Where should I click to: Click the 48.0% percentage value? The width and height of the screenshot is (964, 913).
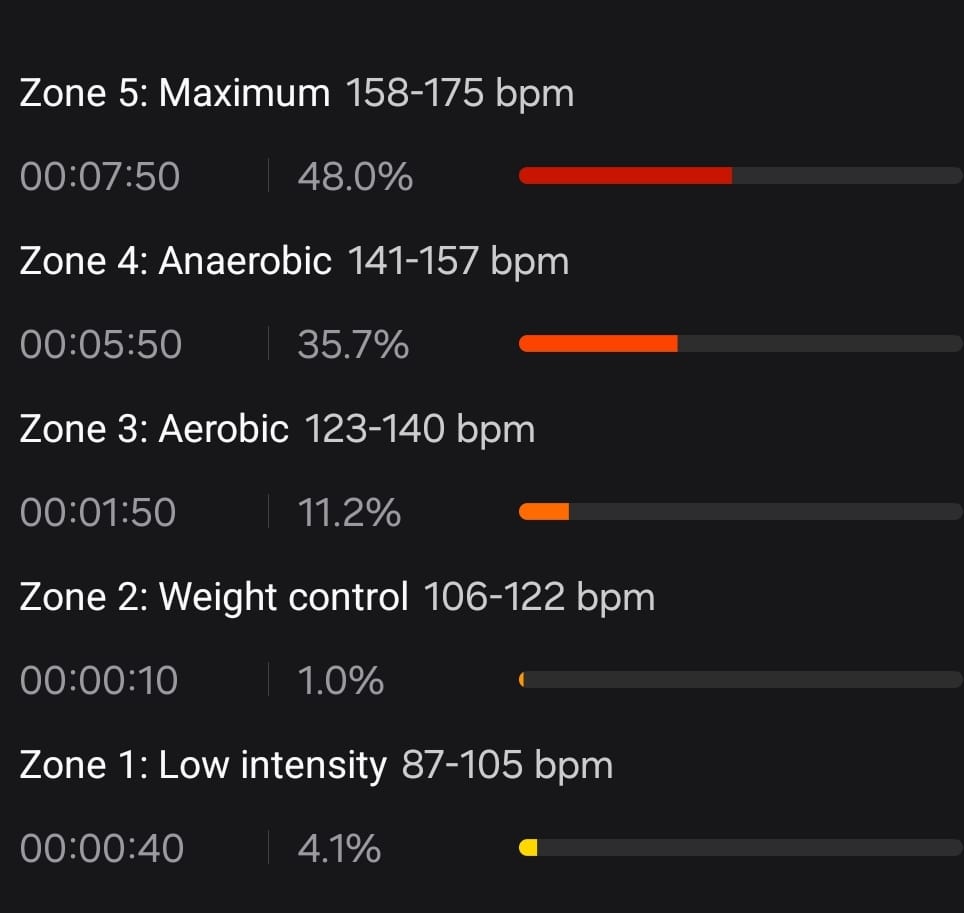[x=354, y=177]
